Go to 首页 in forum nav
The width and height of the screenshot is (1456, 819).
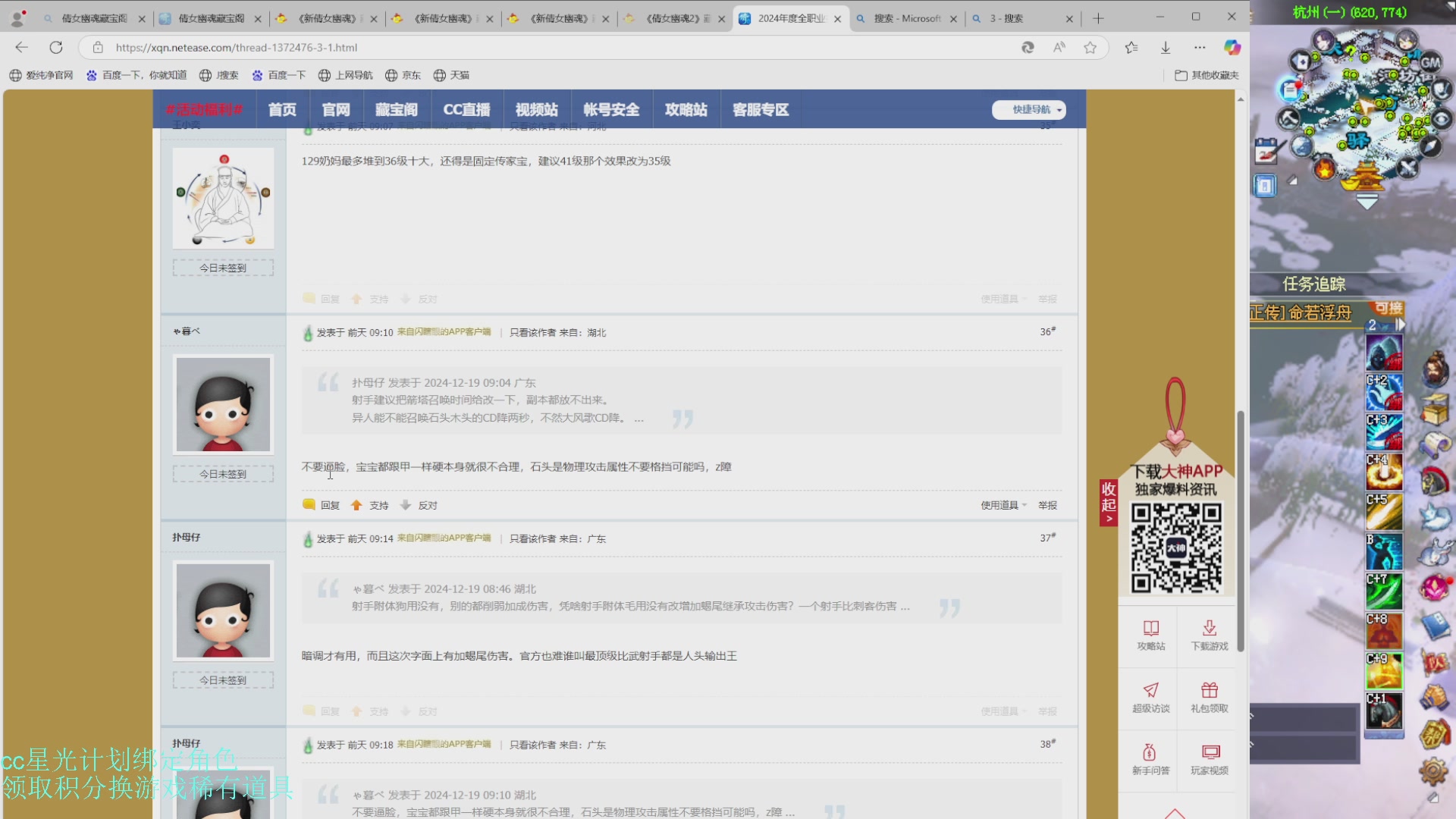(282, 110)
